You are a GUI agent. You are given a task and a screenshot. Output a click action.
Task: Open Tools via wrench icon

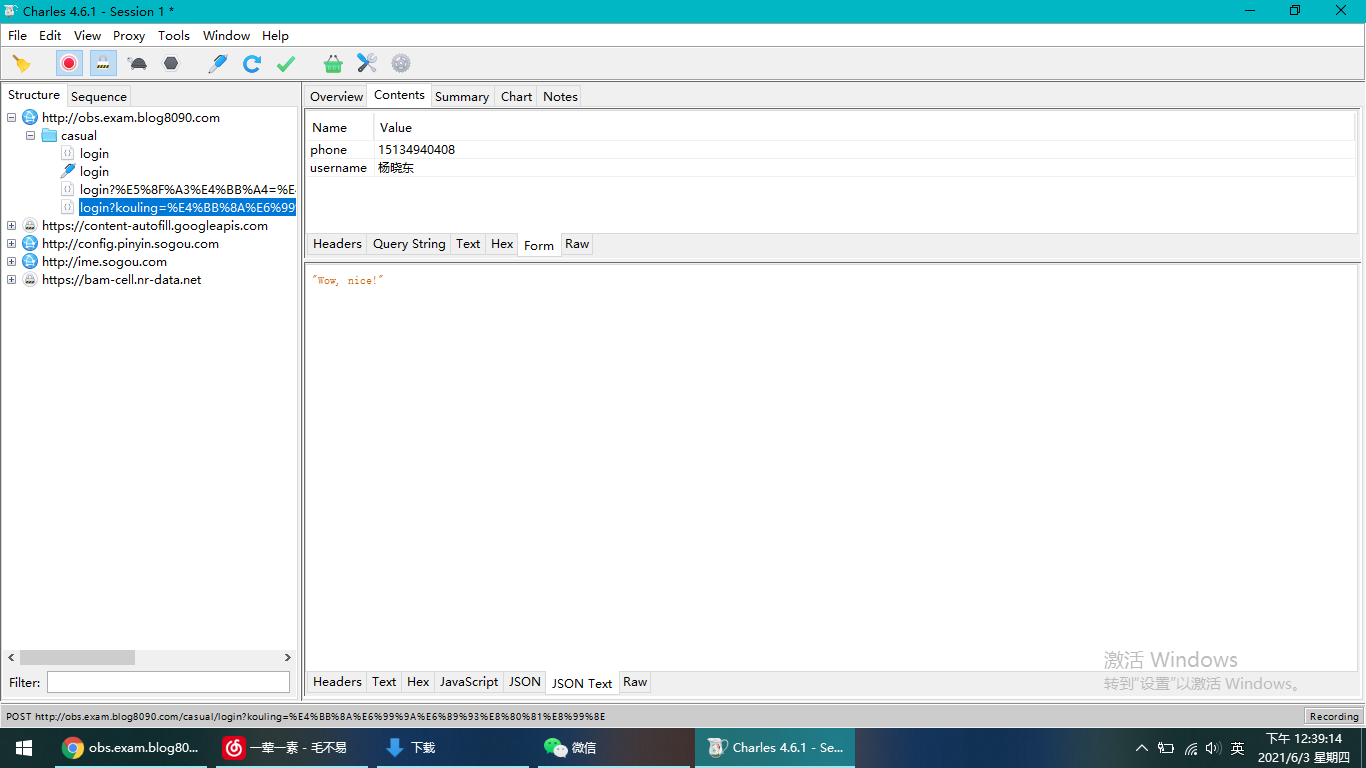tap(367, 64)
